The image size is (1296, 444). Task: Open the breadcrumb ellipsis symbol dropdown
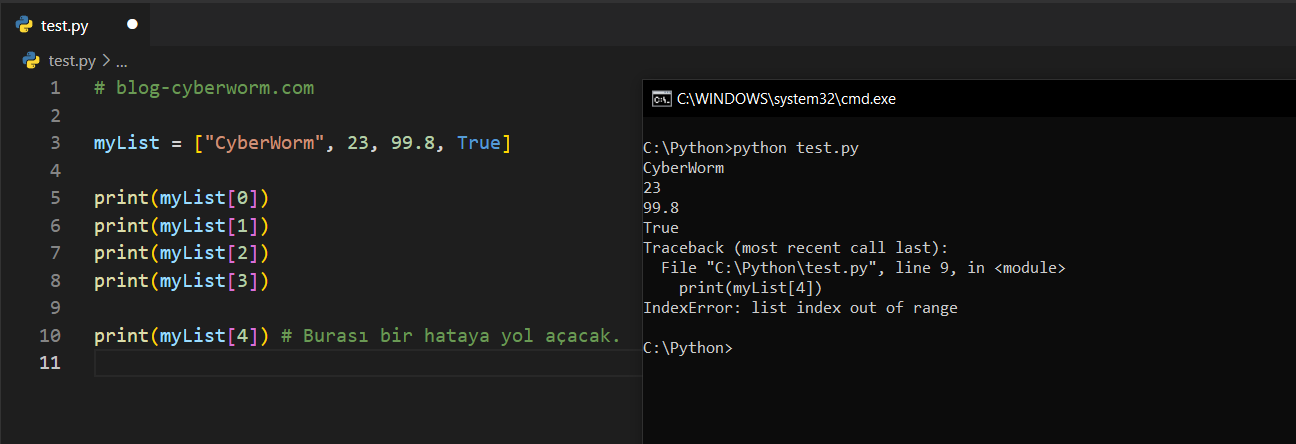coord(122,61)
